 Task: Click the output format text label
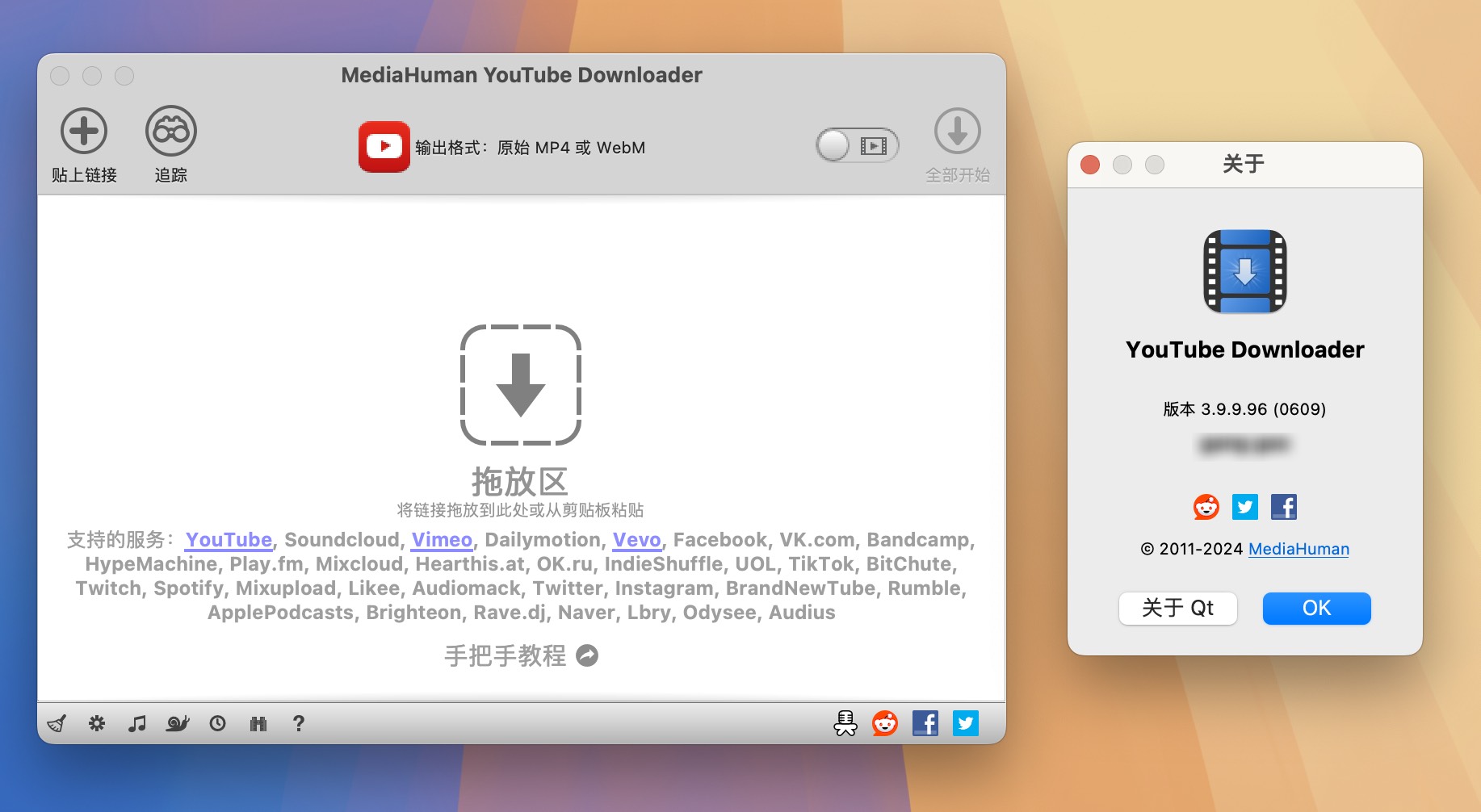pos(531,148)
